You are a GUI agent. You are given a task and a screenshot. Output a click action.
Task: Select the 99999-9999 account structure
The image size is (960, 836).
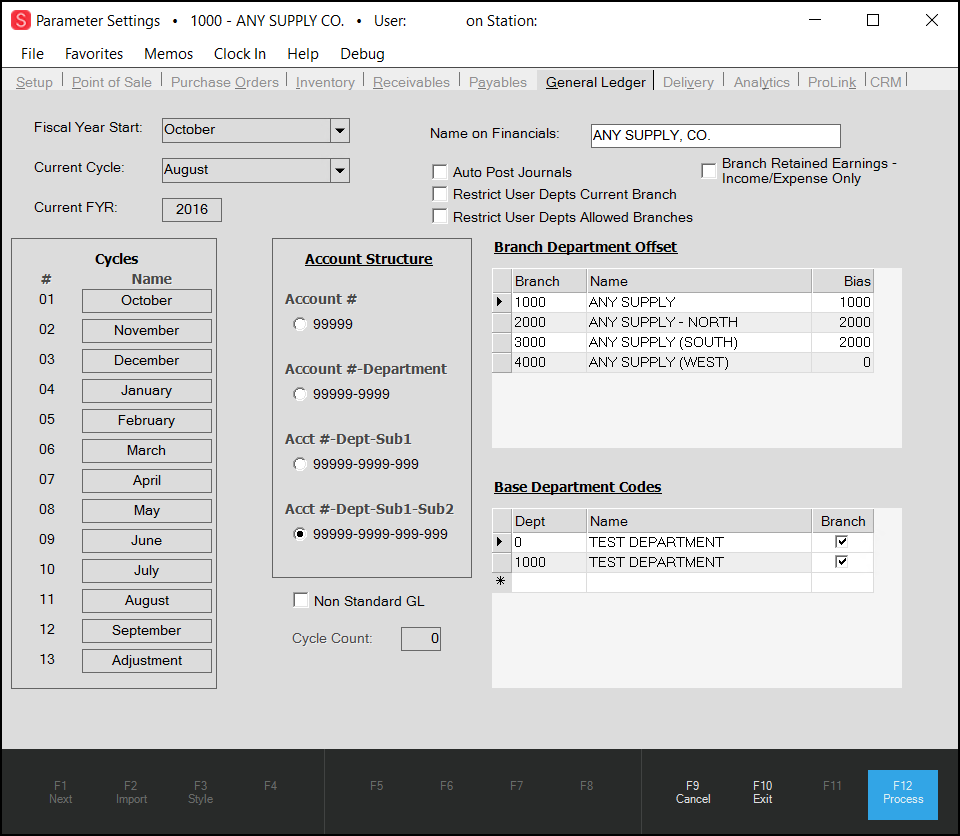tap(299, 394)
